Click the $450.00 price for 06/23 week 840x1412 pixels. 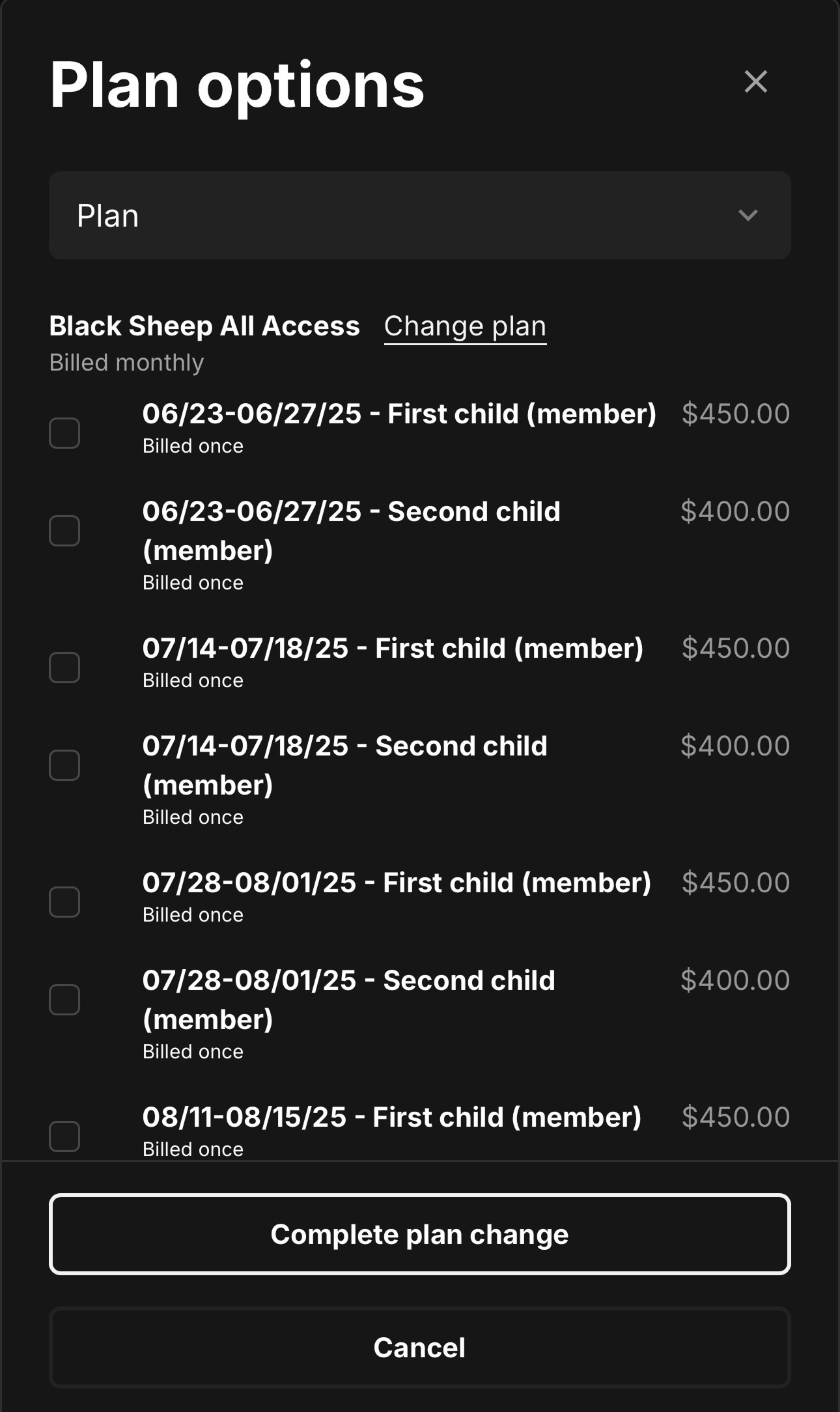coord(736,414)
